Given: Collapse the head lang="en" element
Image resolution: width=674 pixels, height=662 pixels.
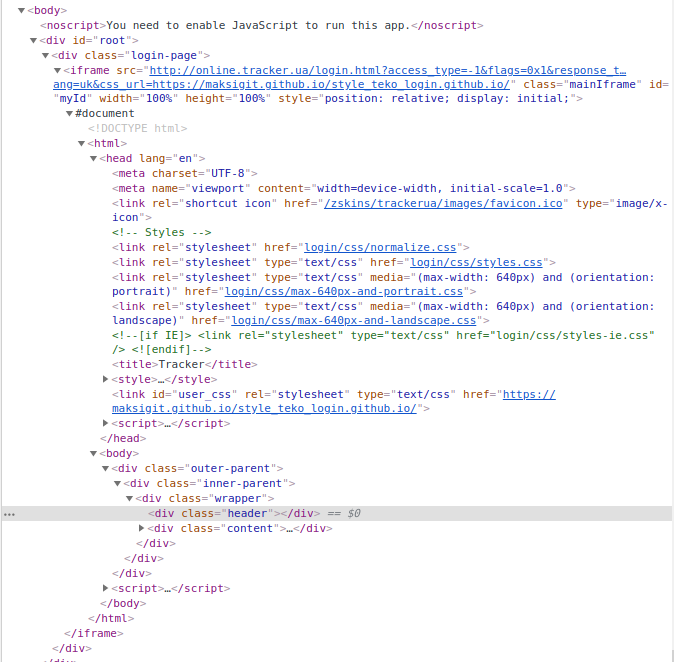Looking at the screenshot, I should click(x=93, y=159).
